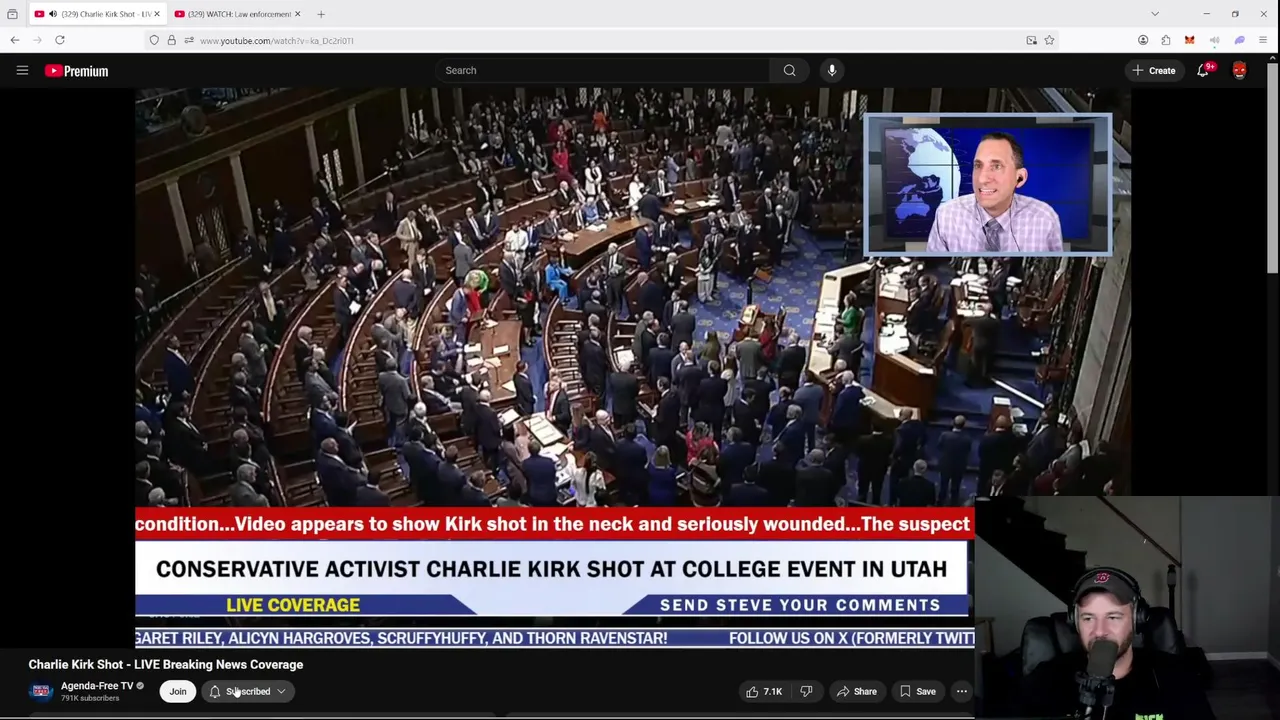Viewport: 1280px width, 720px height.
Task: Click the 'LIVE COVERAGE' banner text
Action: (x=293, y=605)
